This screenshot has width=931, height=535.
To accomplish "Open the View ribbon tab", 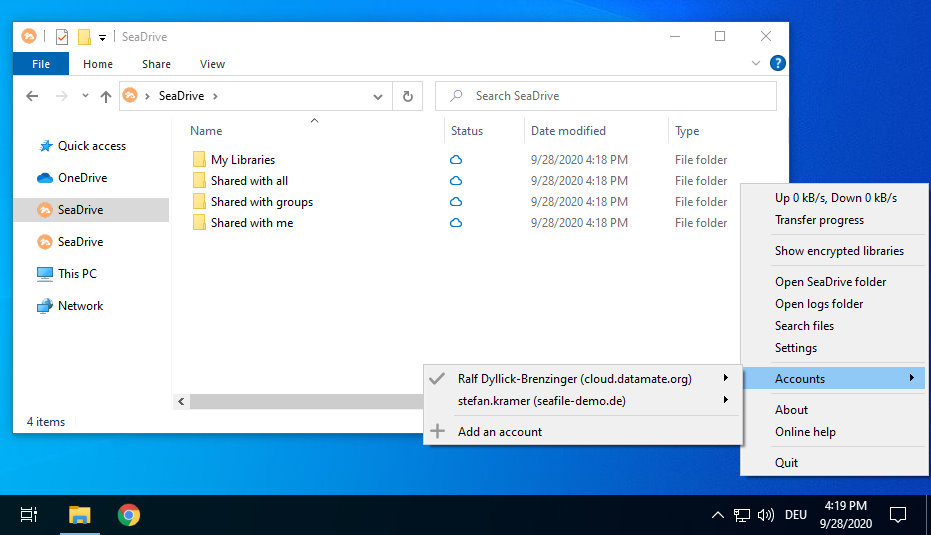I will point(212,64).
